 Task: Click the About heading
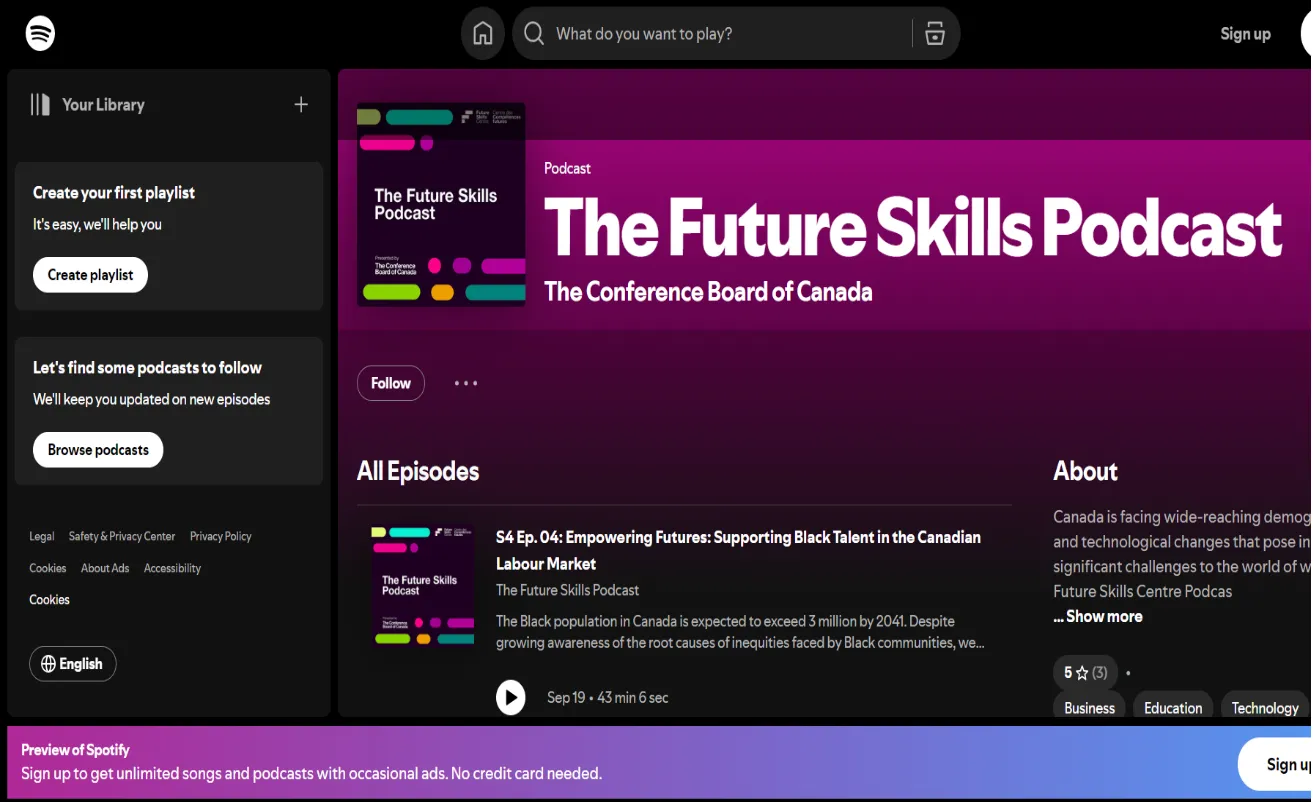point(1085,471)
